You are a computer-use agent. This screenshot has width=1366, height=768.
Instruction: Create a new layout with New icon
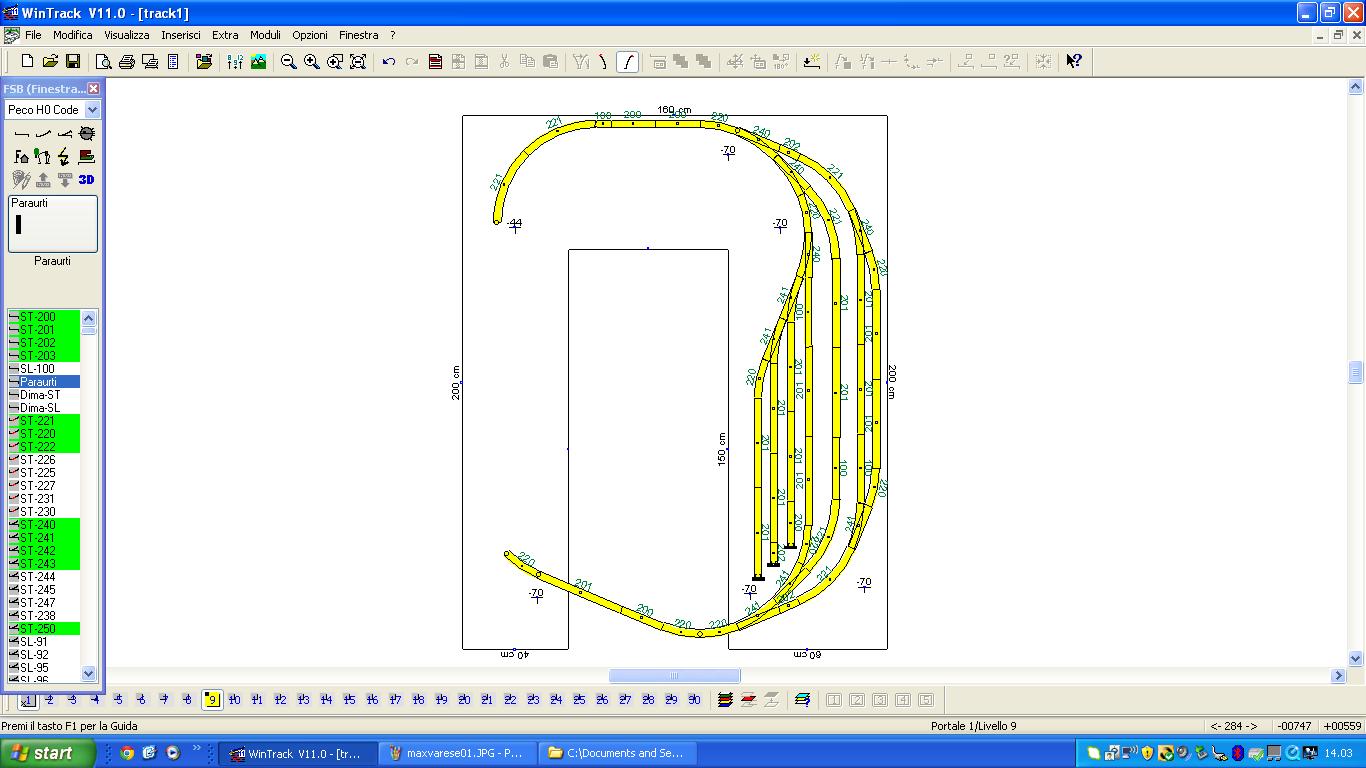click(28, 62)
